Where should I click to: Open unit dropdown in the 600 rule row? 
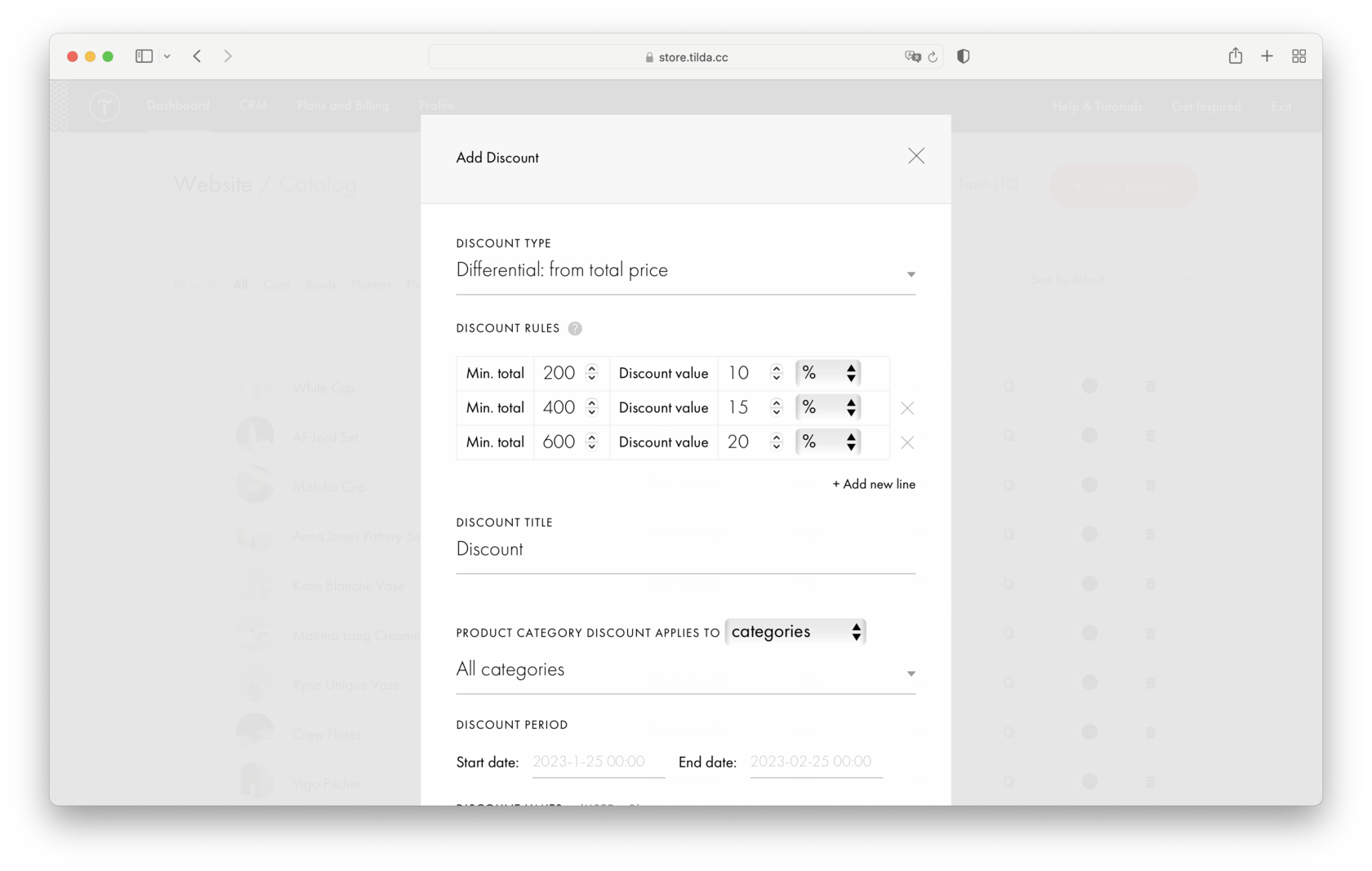pos(828,442)
